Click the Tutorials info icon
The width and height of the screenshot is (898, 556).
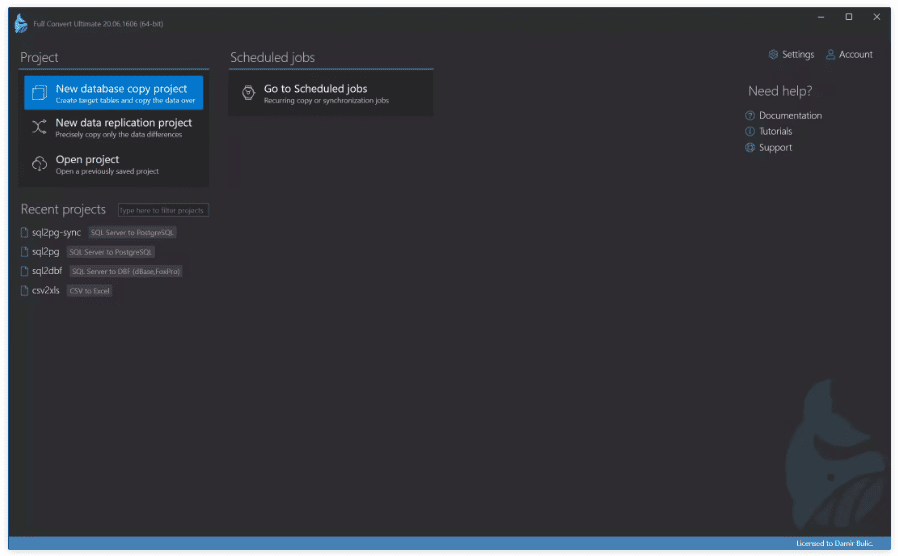click(750, 131)
